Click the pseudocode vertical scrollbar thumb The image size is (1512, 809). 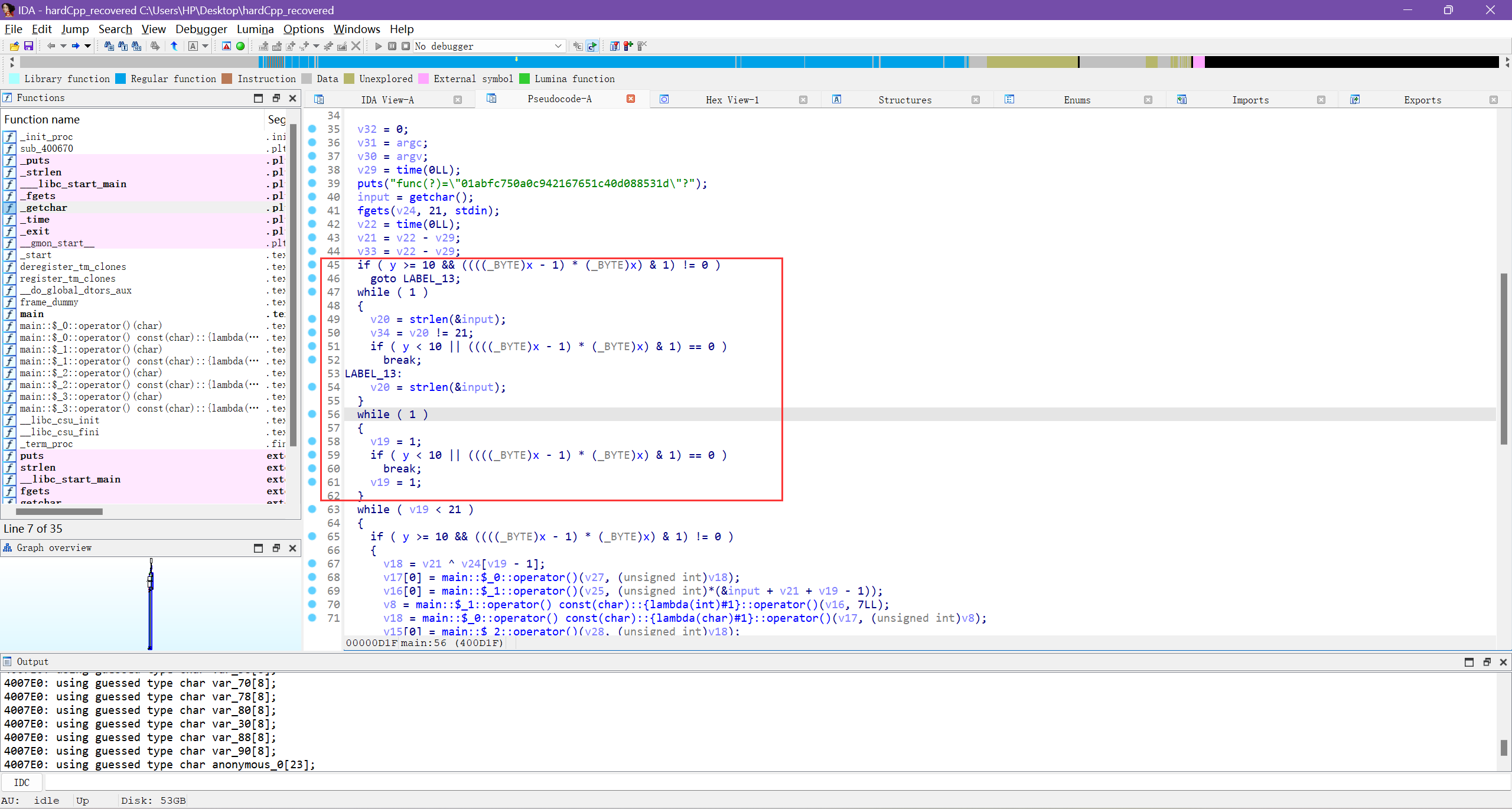coord(1504,358)
